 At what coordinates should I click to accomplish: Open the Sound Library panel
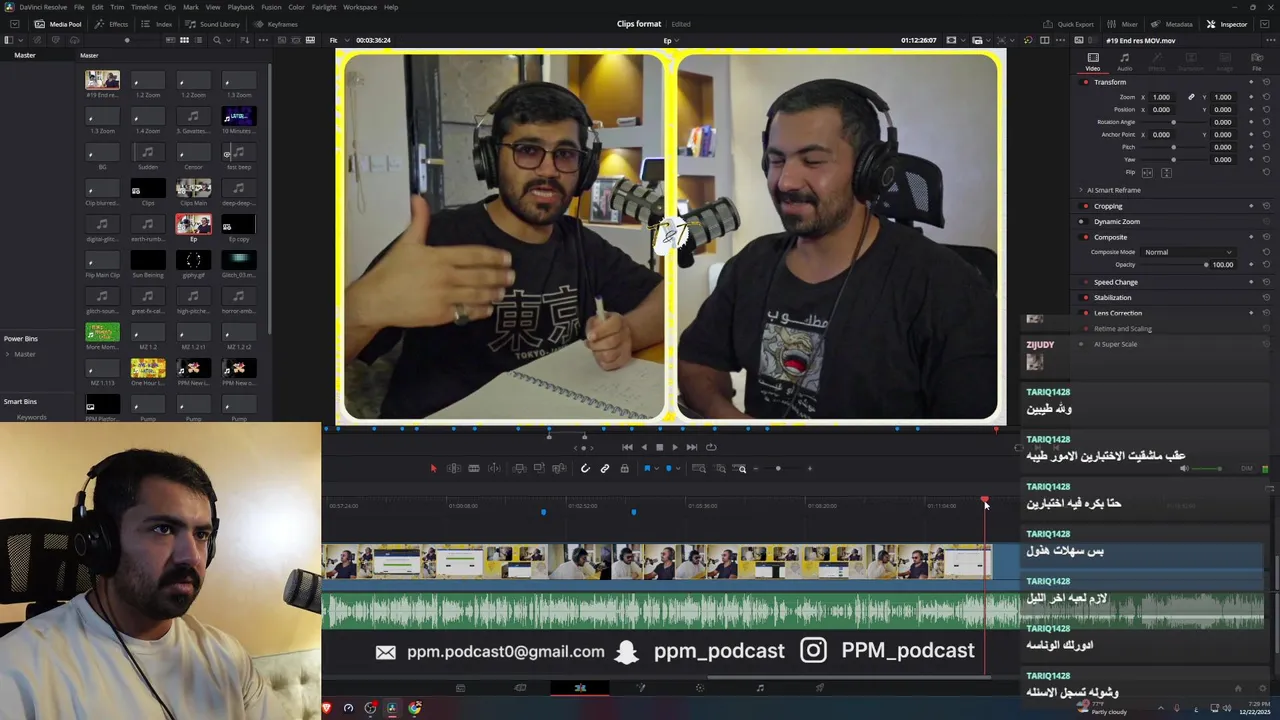(x=213, y=24)
